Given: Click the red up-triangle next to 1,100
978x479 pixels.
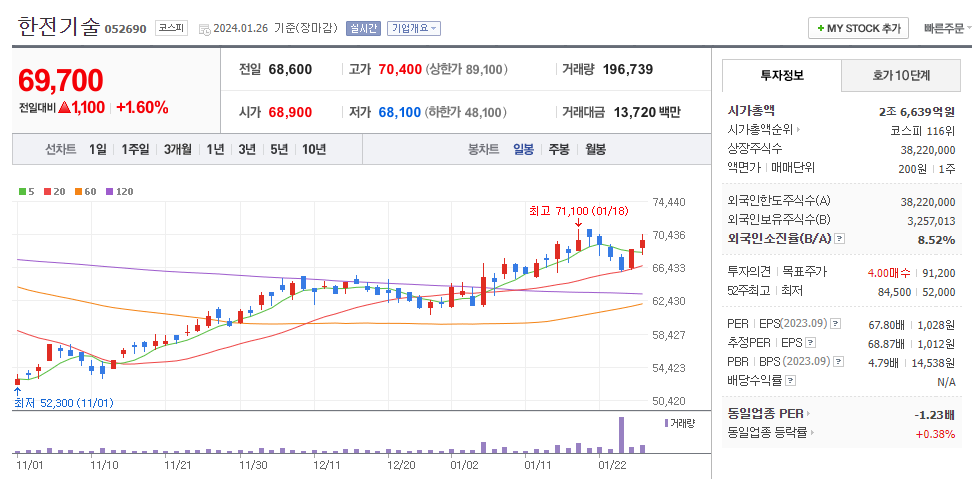Looking at the screenshot, I should point(64,107).
